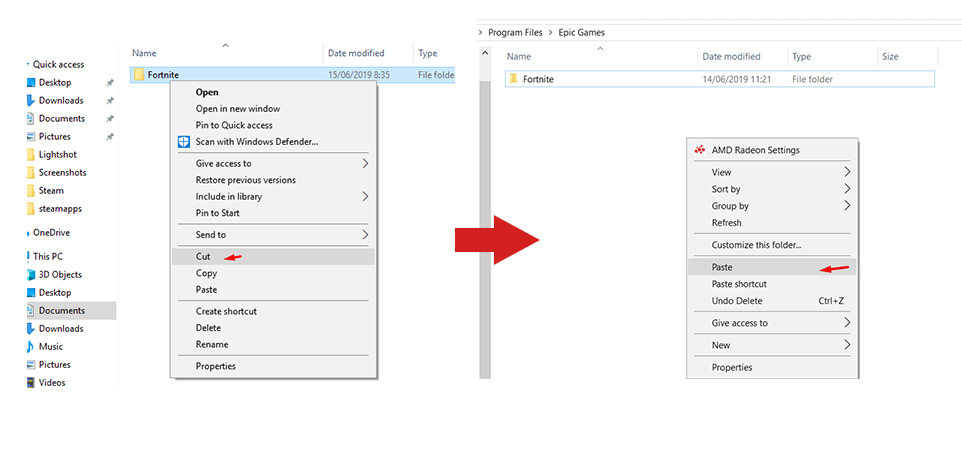Unpin Pictures using its pin icon
Image resolution: width=962 pixels, height=471 pixels.
pos(110,136)
